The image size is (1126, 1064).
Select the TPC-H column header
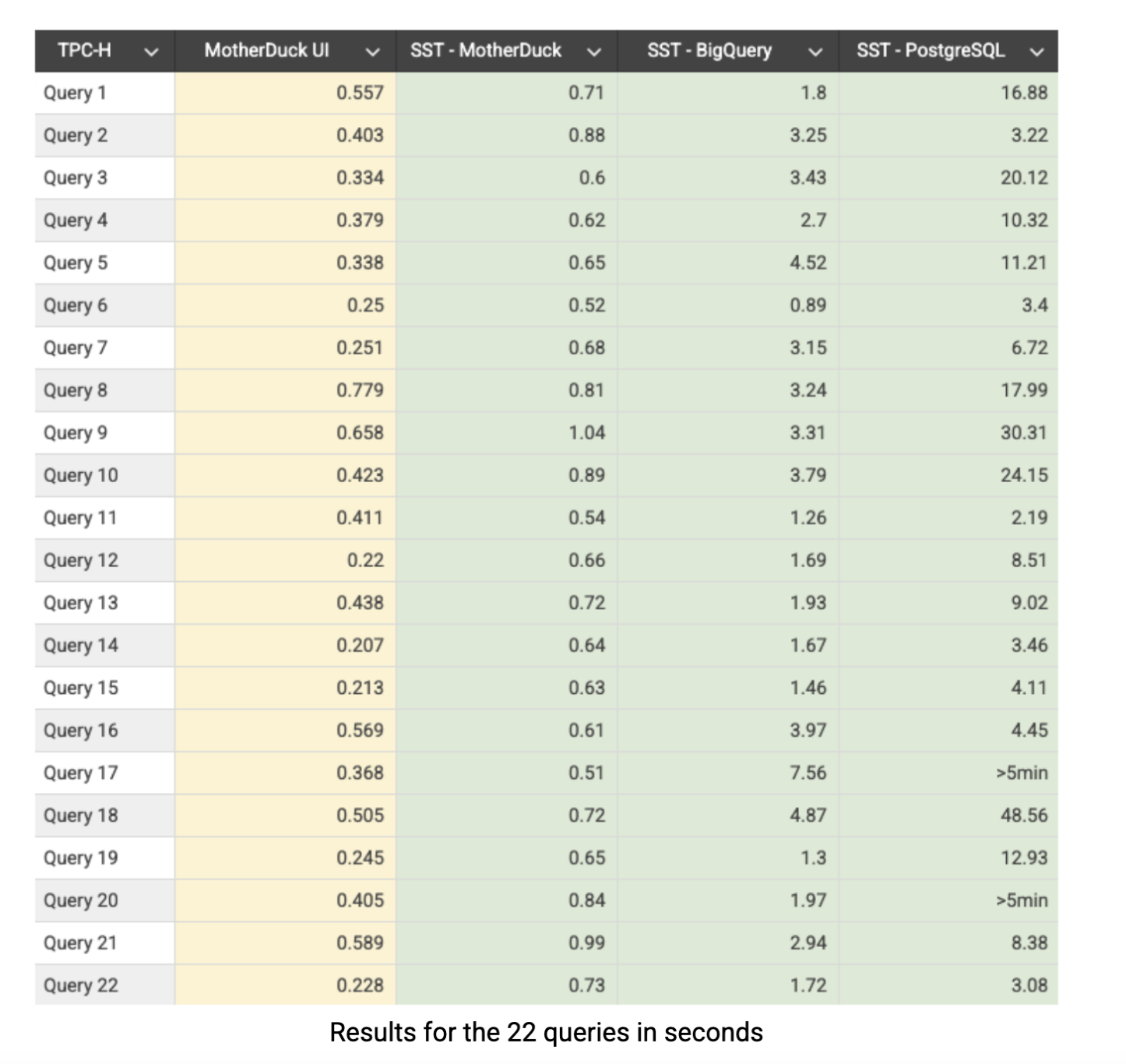click(x=84, y=51)
